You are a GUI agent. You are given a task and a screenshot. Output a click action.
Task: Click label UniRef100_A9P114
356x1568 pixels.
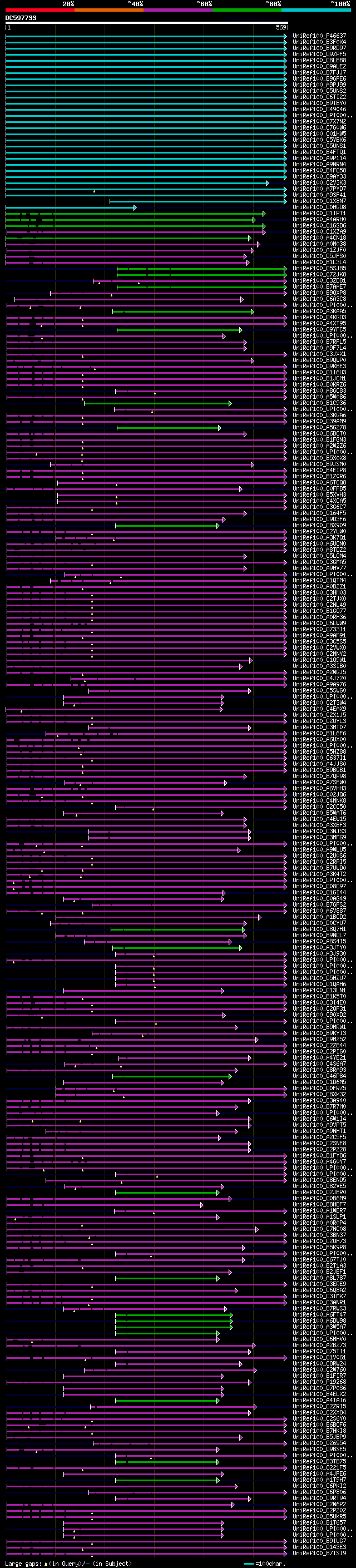click(x=319, y=159)
